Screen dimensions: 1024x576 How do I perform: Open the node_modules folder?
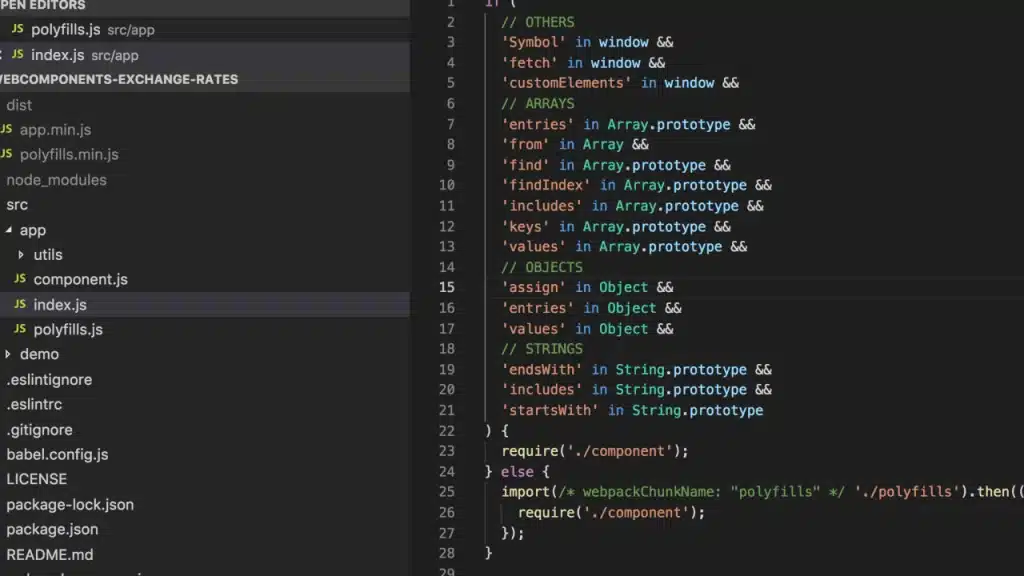click(x=56, y=180)
